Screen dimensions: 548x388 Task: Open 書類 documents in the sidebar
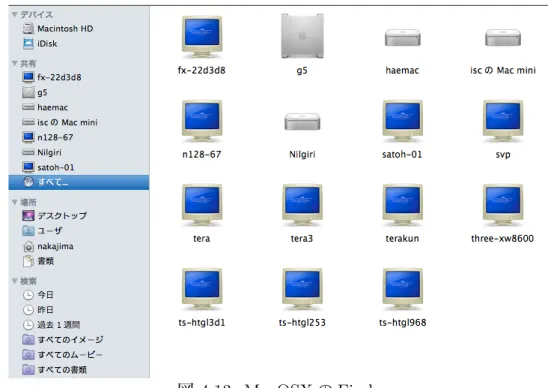79,261
